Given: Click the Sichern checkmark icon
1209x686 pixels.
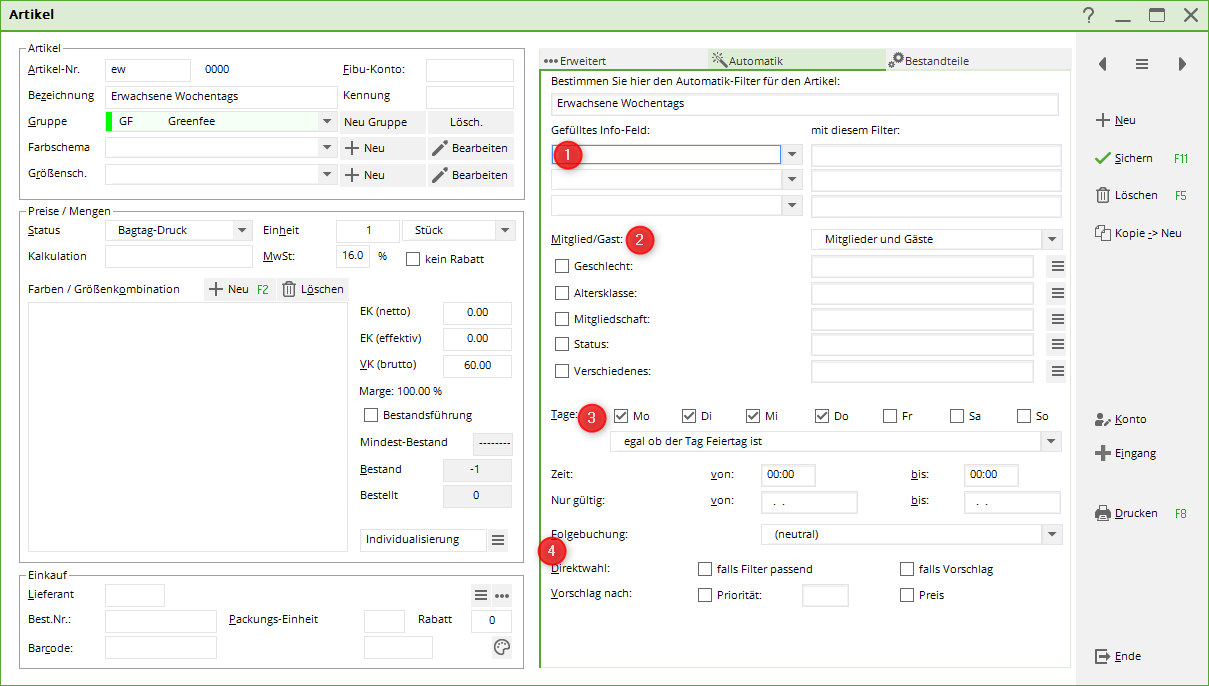Looking at the screenshot, I should click(1103, 158).
